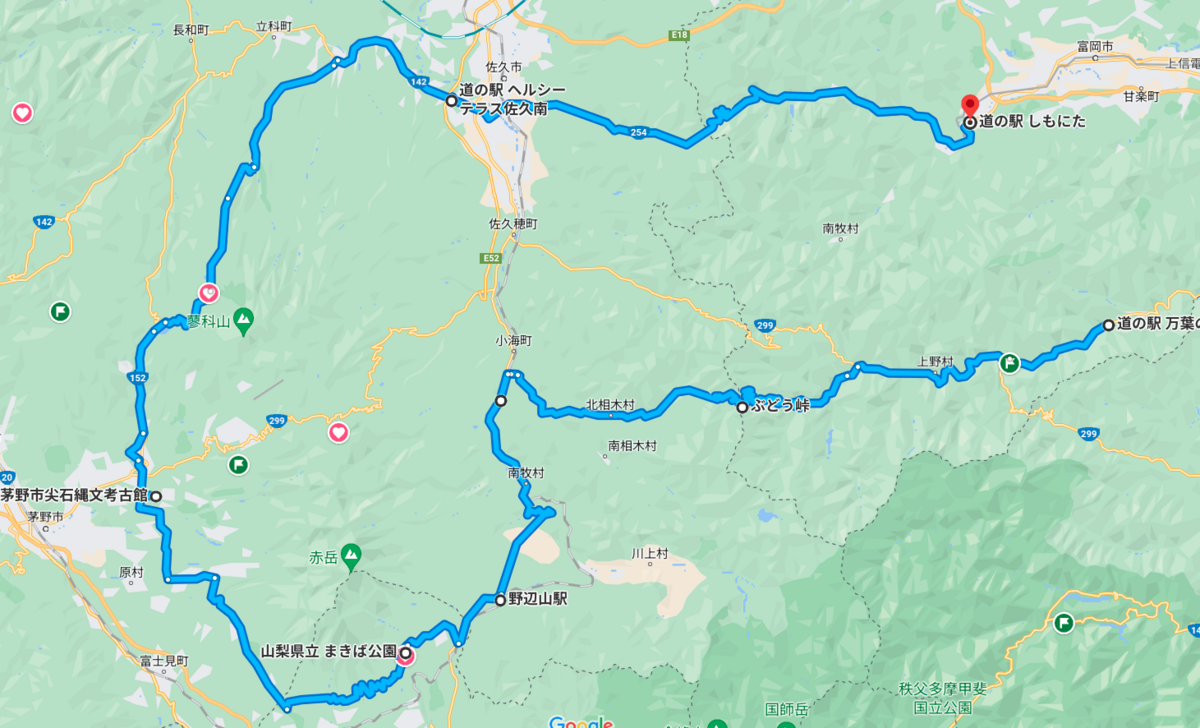
Task: Click the waypoint at 道の駅 ヘルシーテラス佐久南
Action: pos(451,101)
